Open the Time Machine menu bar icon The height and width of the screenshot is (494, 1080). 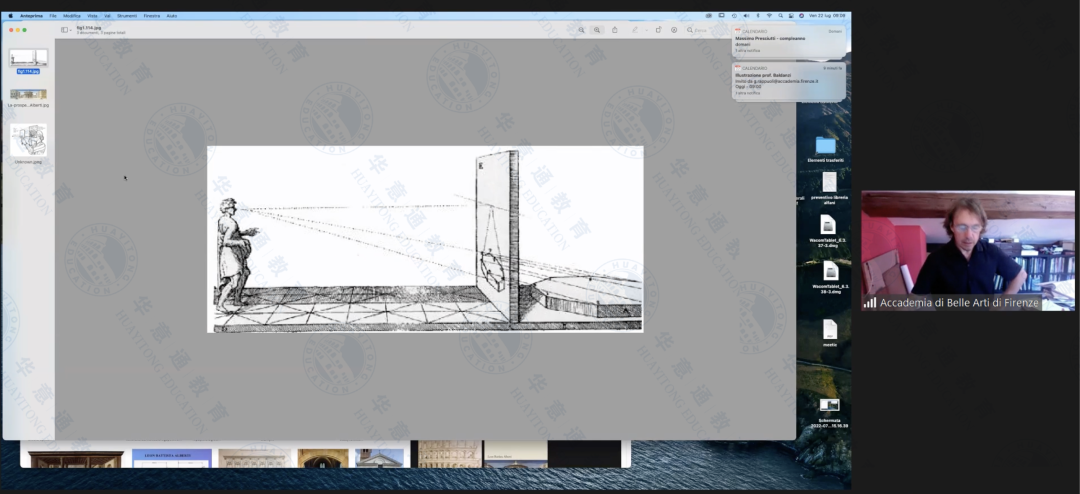[x=734, y=15]
